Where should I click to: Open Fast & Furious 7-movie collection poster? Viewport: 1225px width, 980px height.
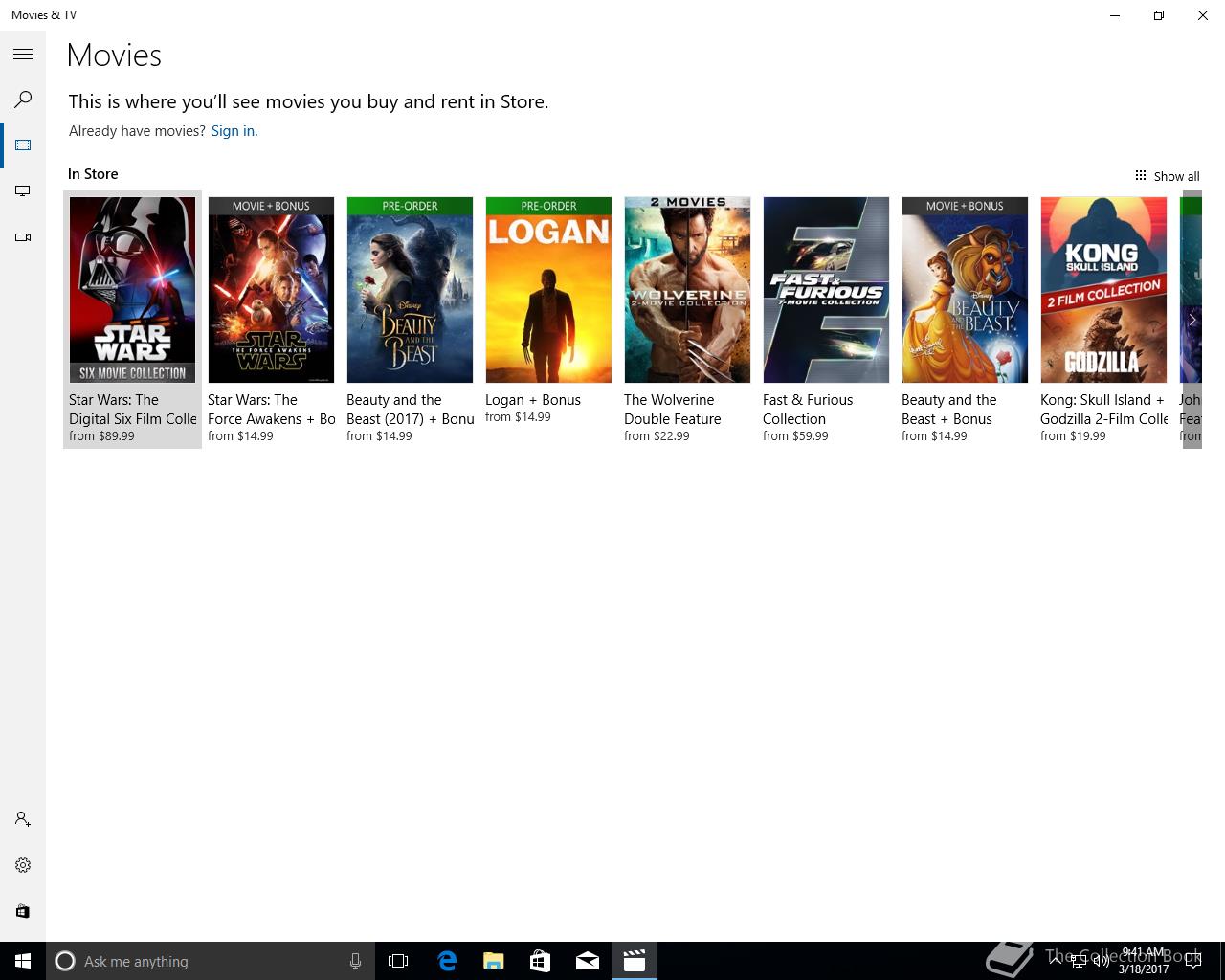(x=826, y=290)
